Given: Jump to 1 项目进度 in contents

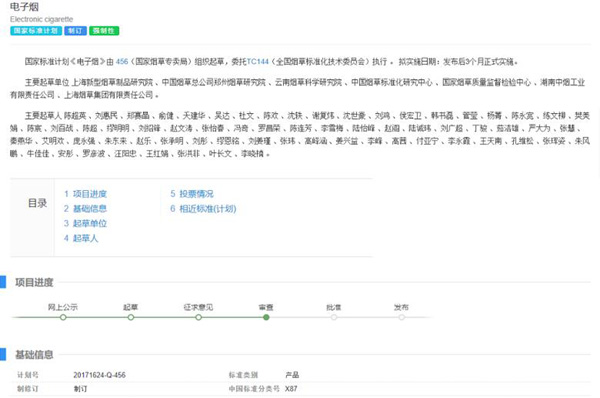Looking at the screenshot, I should coord(85,194).
